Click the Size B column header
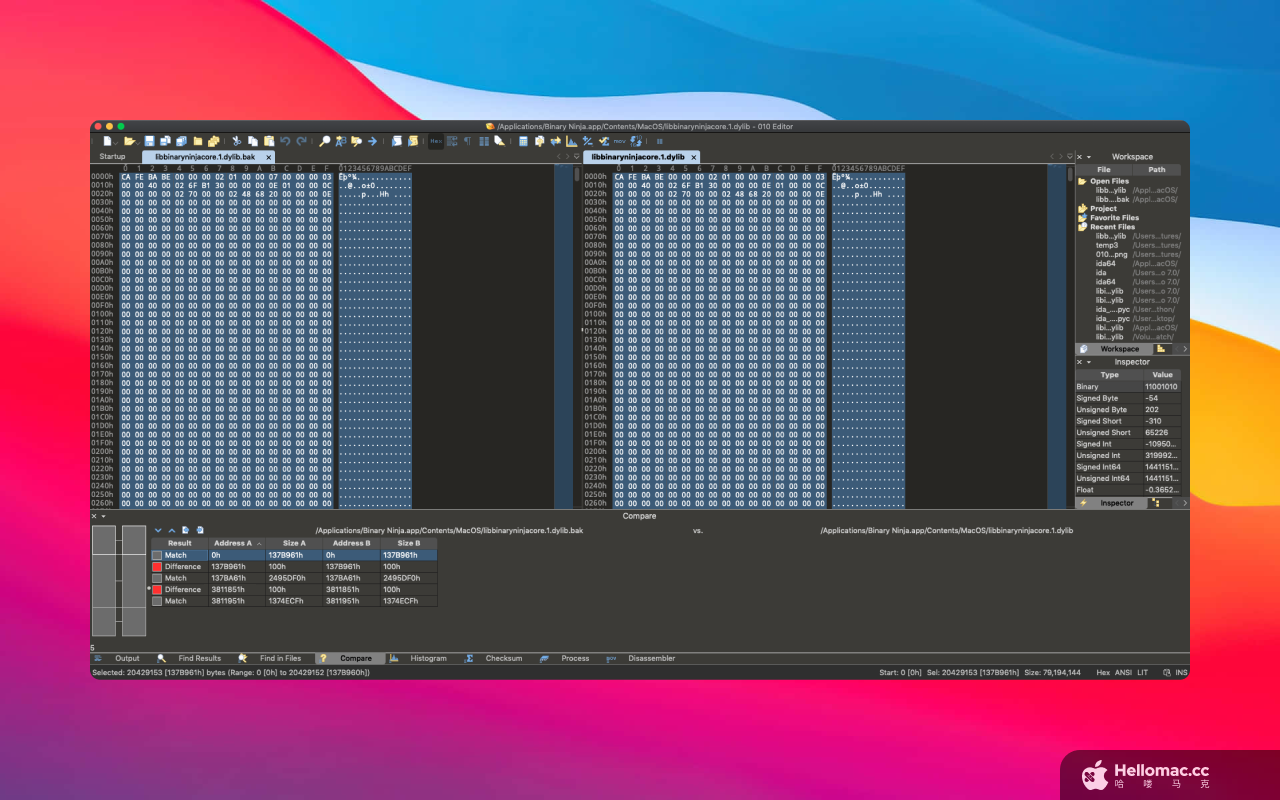The height and width of the screenshot is (800, 1280). [409, 543]
